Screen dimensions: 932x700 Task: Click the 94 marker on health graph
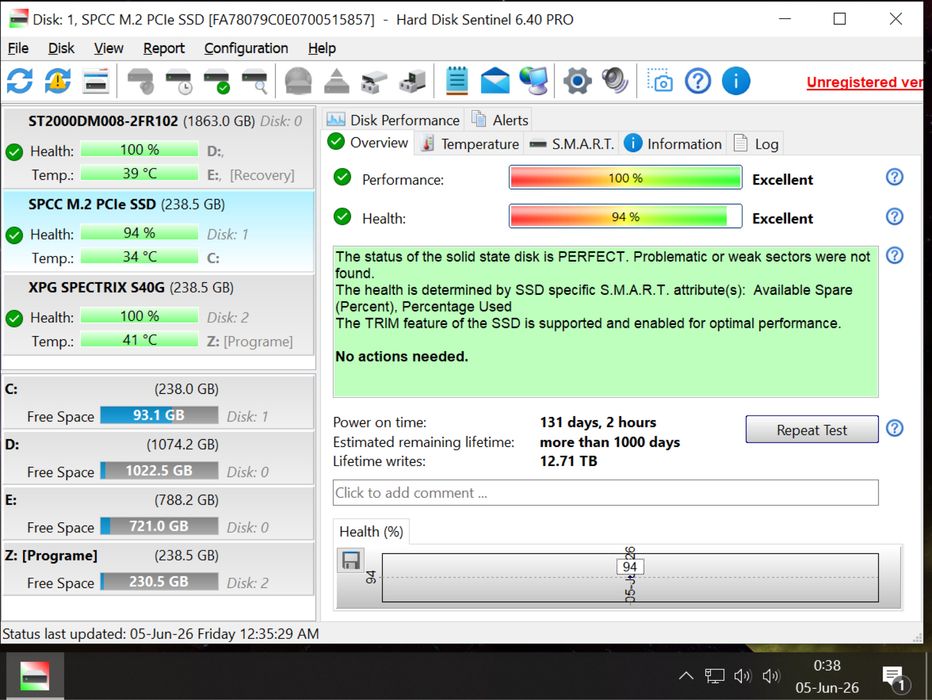(x=630, y=567)
